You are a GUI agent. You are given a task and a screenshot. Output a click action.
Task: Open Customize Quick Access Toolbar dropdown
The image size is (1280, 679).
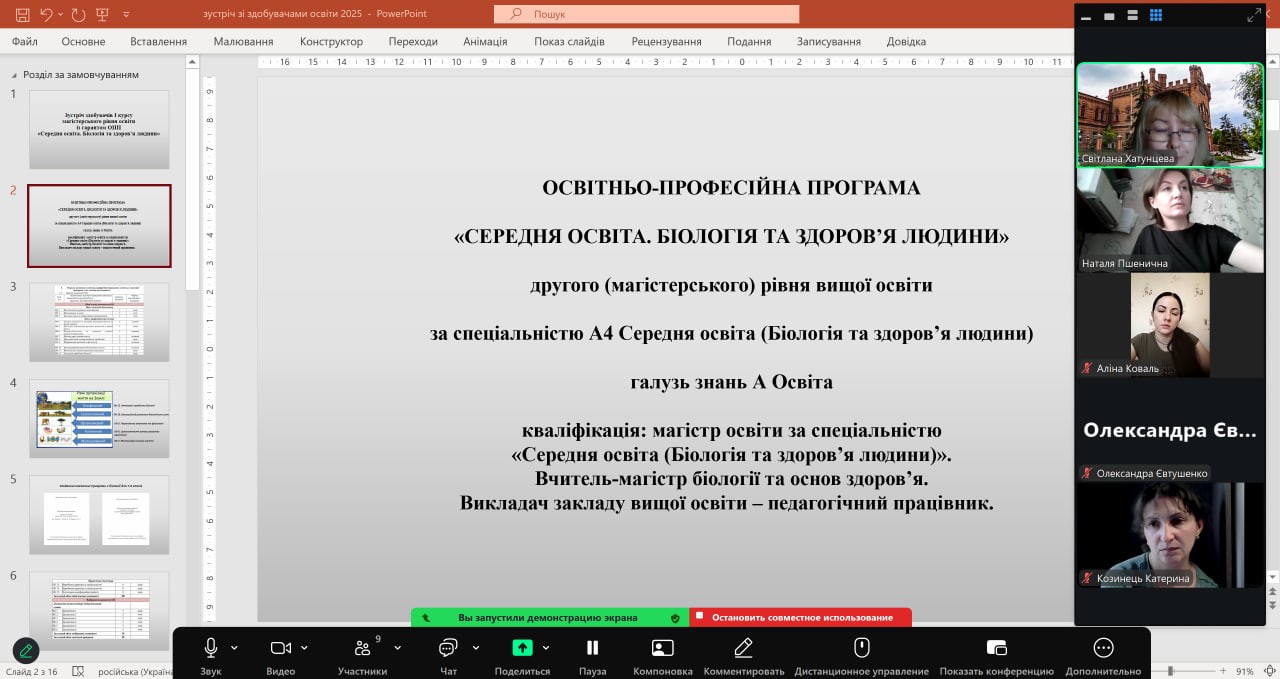coord(125,15)
